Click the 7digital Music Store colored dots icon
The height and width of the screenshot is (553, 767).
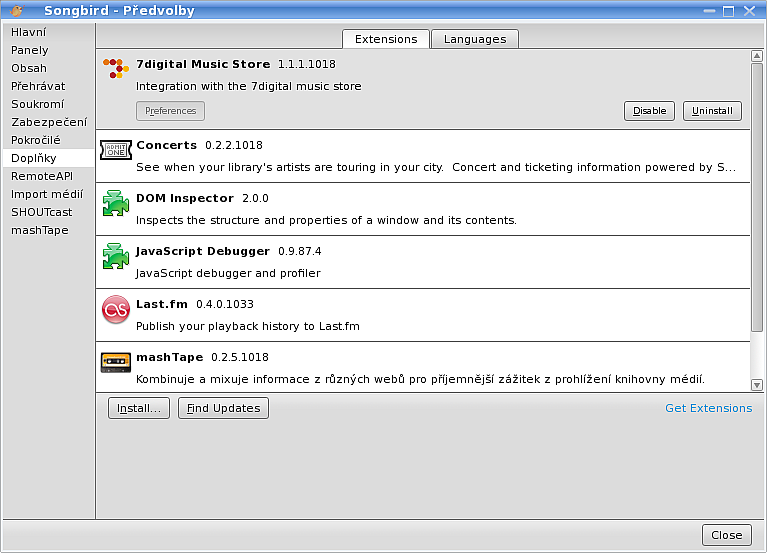coord(115,68)
